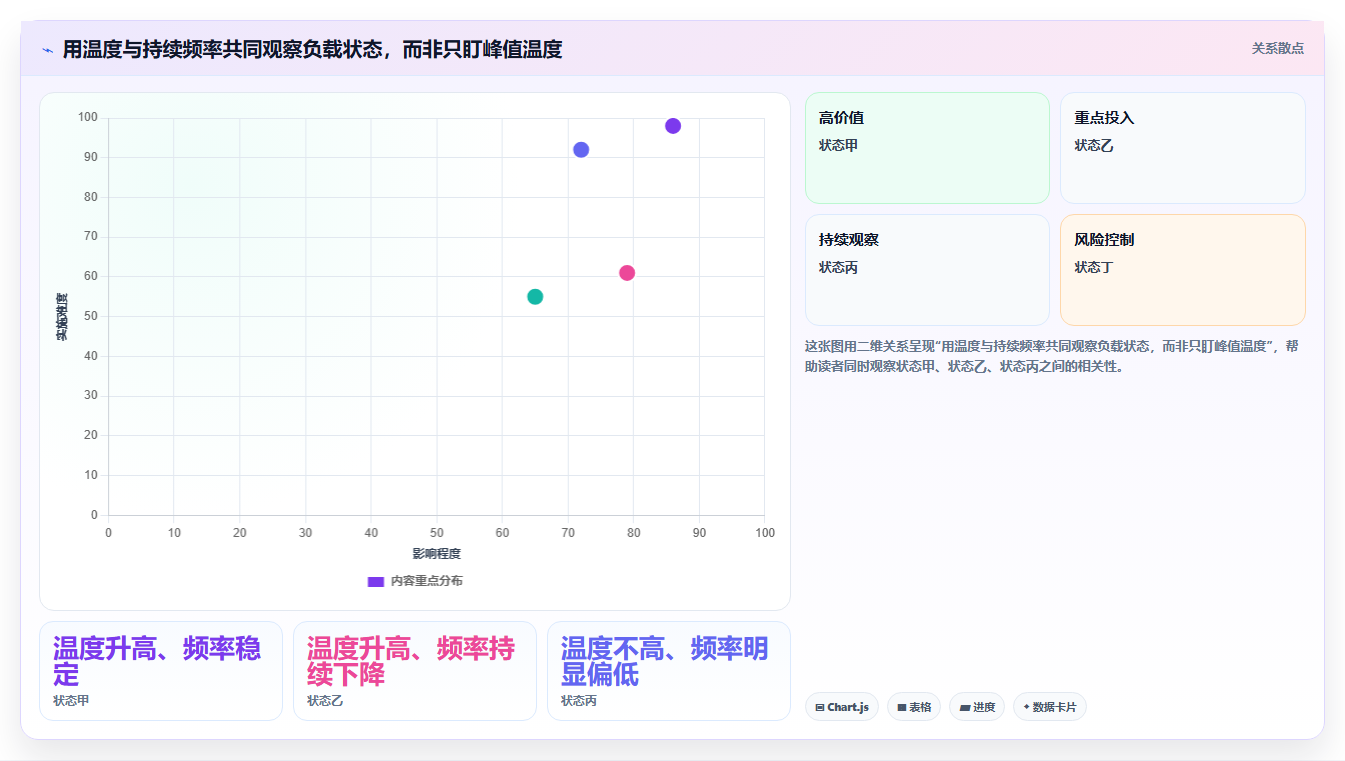The width and height of the screenshot is (1345, 761).
Task: Click the 内容重点分布 legend label
Action: click(427, 581)
